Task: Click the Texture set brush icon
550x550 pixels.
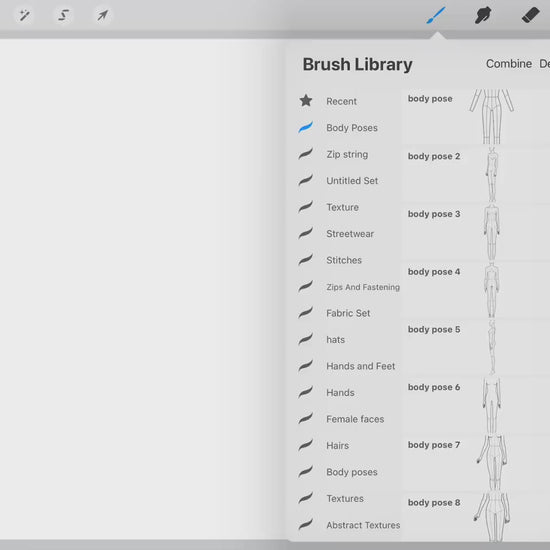Action: [306, 207]
